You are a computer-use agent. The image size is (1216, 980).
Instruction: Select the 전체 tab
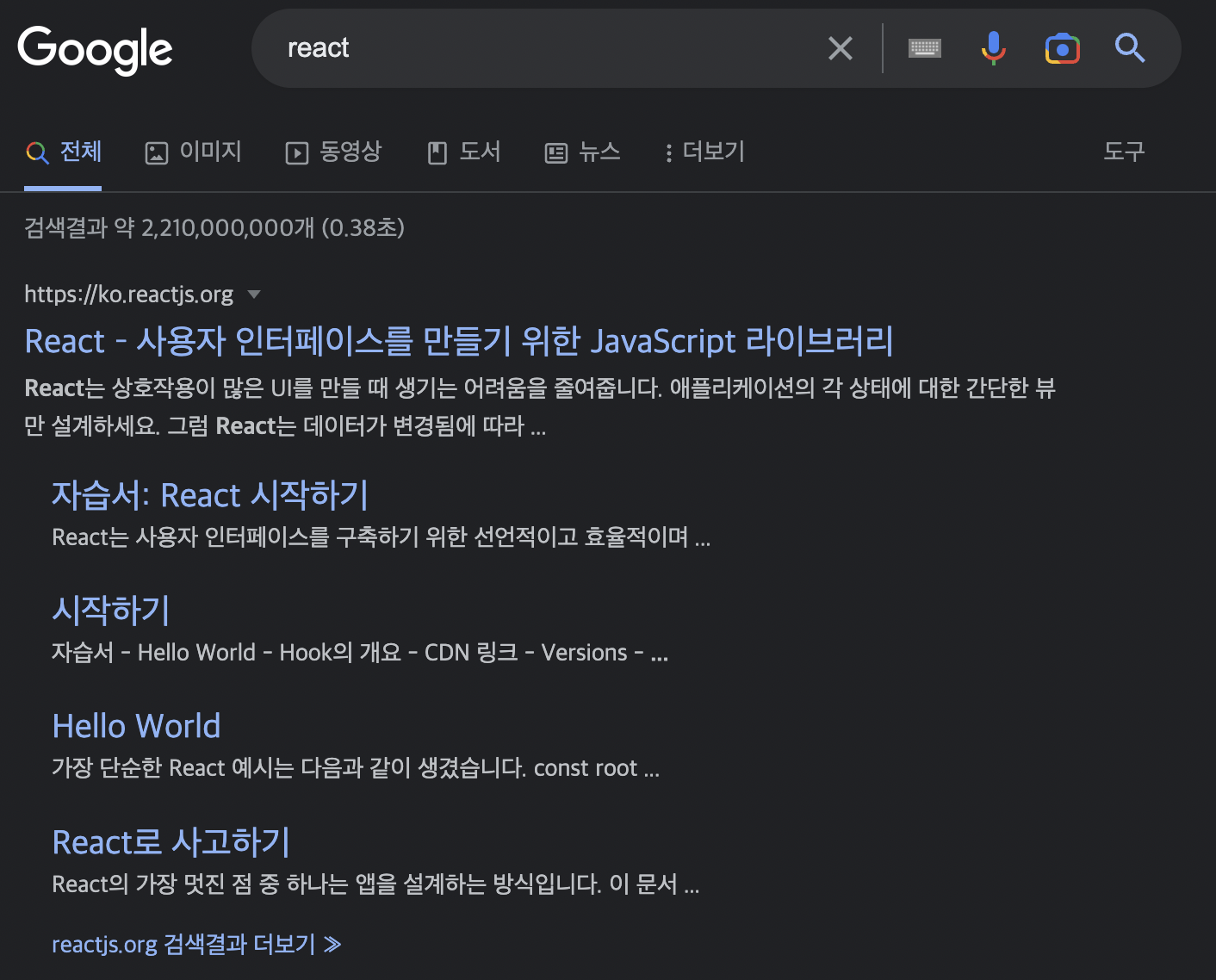[x=63, y=152]
